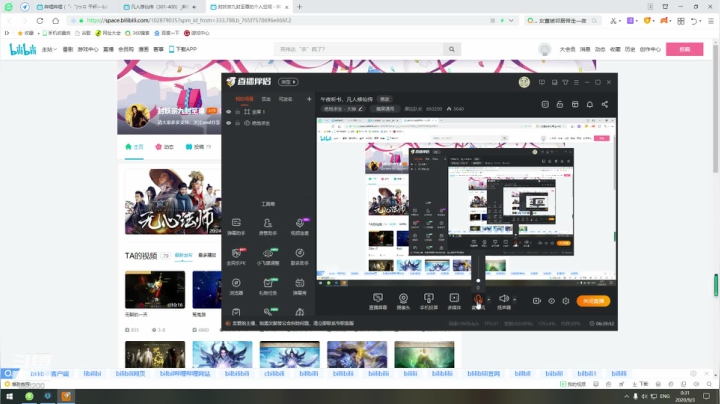Add 摄像头 webcam source
720x404 pixels.
pyautogui.click(x=403, y=301)
